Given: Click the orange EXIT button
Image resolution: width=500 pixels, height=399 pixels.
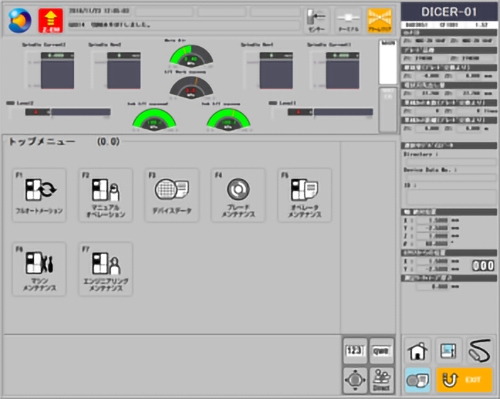Looking at the screenshot, I should (464, 380).
